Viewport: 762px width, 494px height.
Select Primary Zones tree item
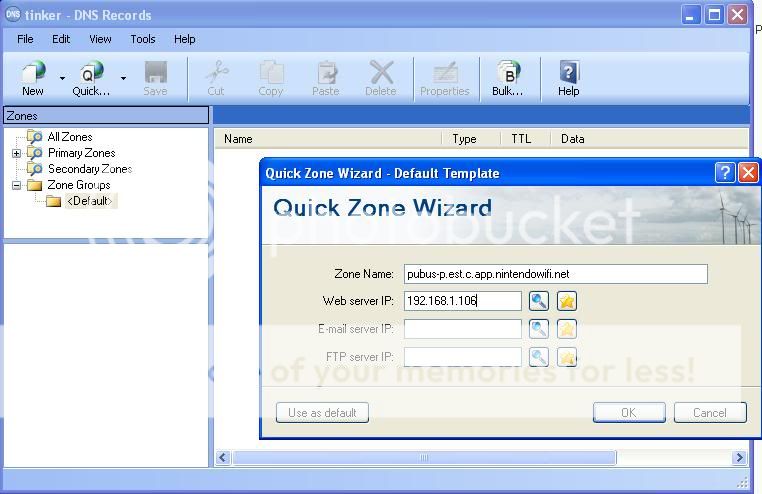pyautogui.click(x=82, y=153)
